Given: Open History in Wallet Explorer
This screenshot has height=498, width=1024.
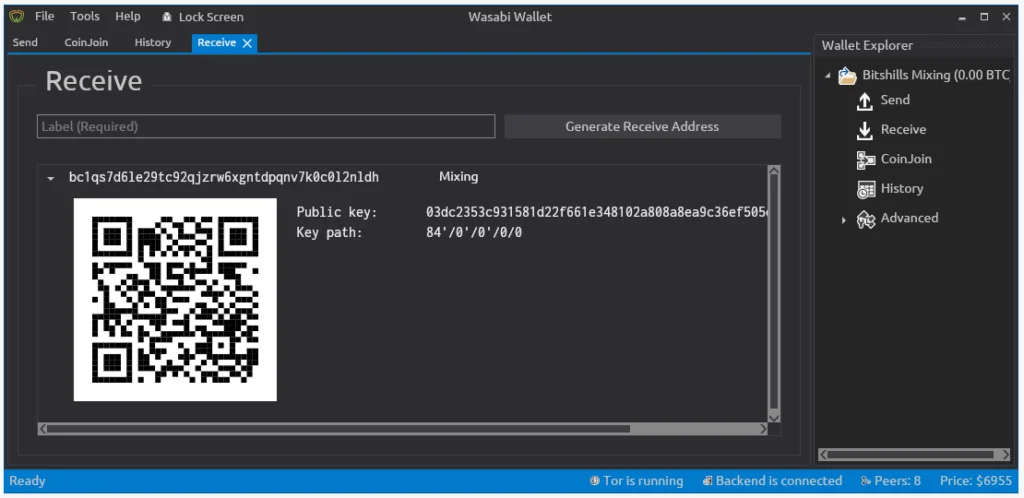Looking at the screenshot, I should (x=902, y=188).
